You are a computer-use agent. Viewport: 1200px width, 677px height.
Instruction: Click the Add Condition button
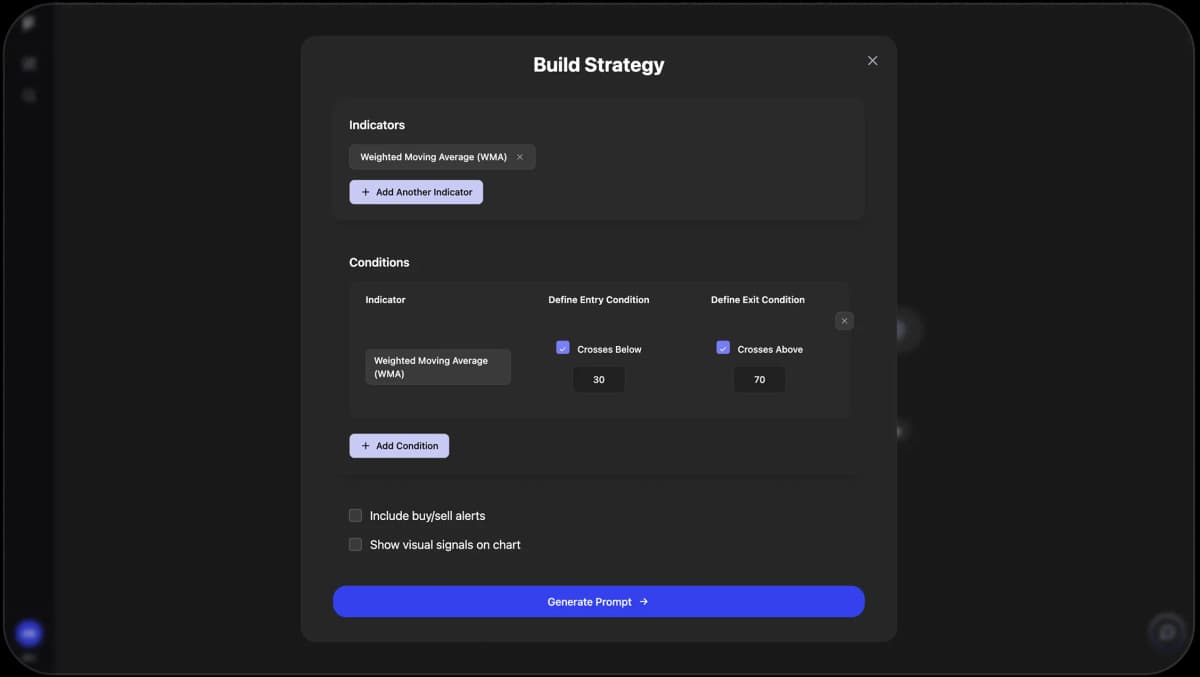click(399, 446)
